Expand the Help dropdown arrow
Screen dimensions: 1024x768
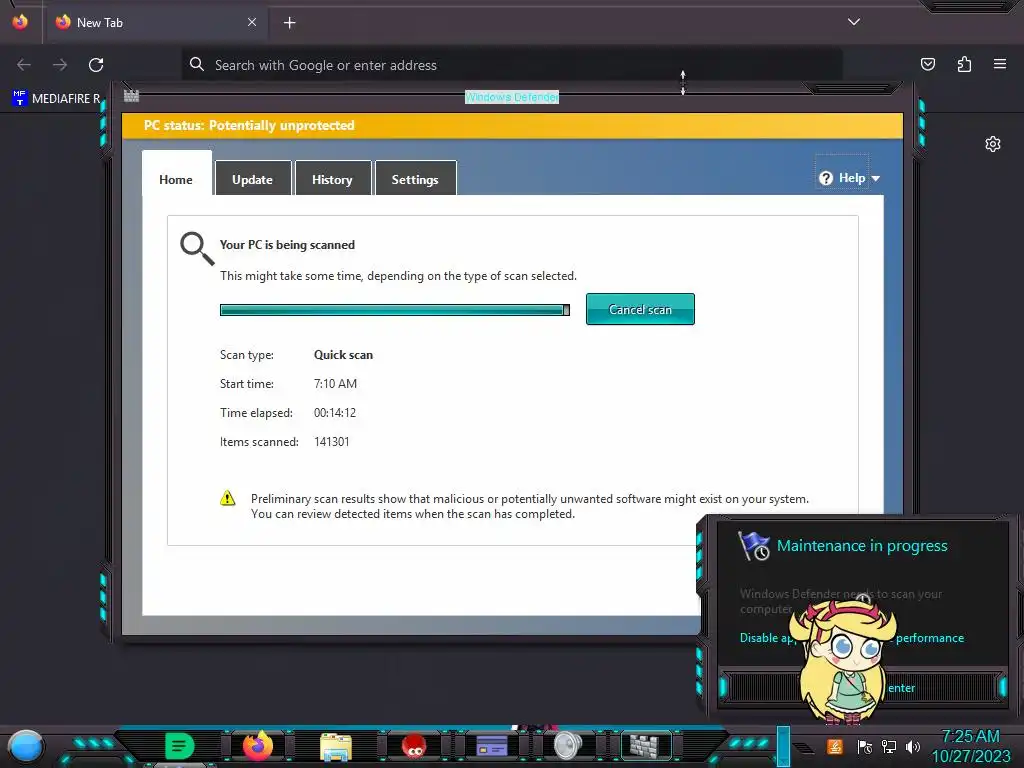(876, 178)
